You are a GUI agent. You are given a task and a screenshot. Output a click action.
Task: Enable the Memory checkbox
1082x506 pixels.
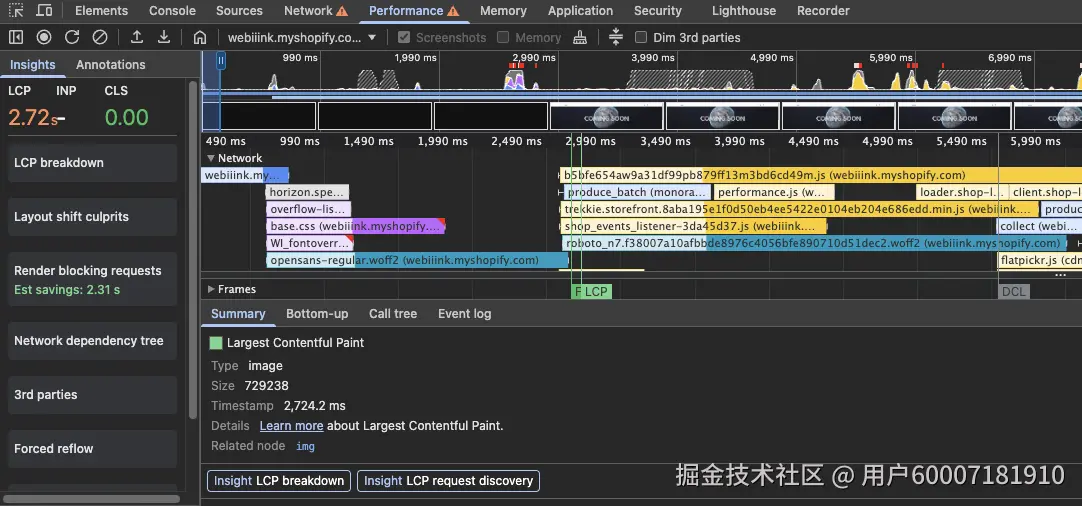click(x=503, y=37)
